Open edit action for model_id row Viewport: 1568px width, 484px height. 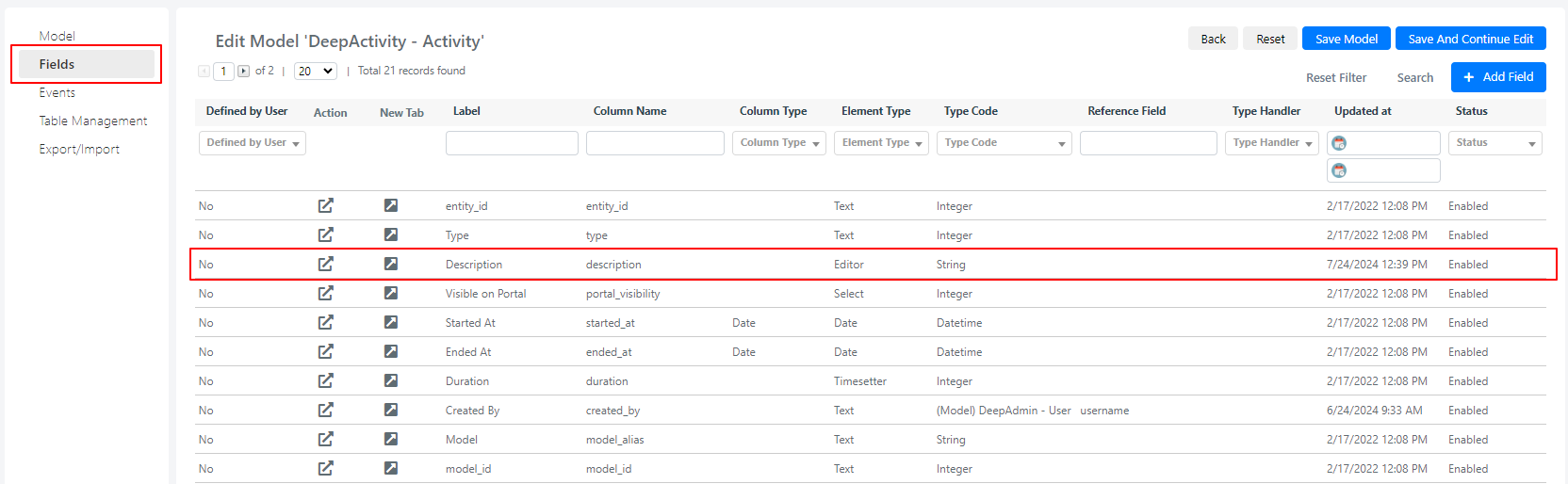point(326,468)
